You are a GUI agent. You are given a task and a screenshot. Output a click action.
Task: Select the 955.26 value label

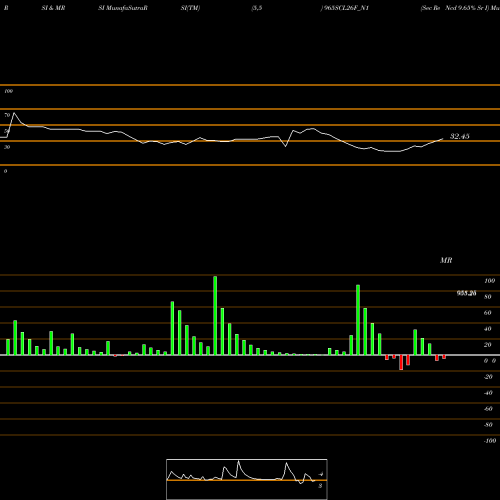click(x=466, y=293)
